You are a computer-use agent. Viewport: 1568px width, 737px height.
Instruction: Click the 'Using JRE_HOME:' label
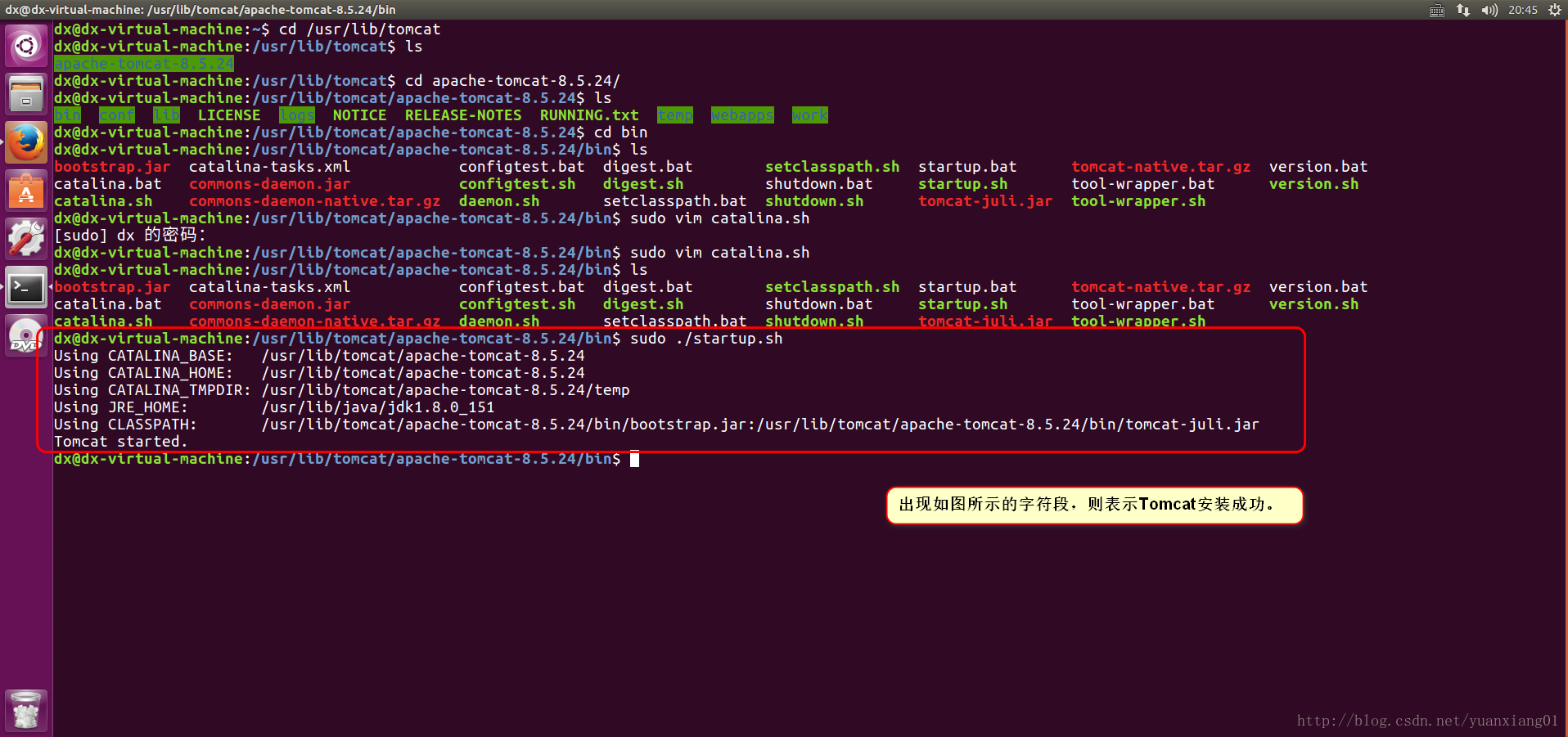pos(121,407)
